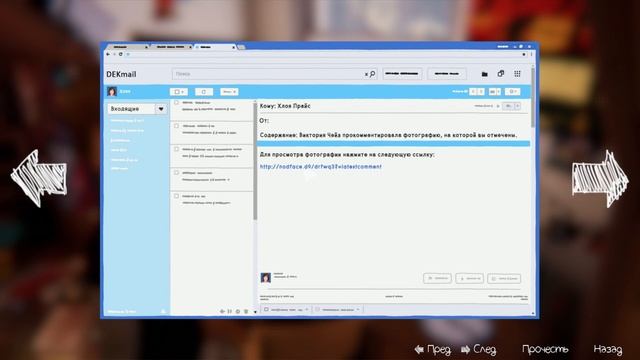Click the small triangle at sidebar bottom
The width and height of the screenshot is (640, 360).
click(x=163, y=311)
